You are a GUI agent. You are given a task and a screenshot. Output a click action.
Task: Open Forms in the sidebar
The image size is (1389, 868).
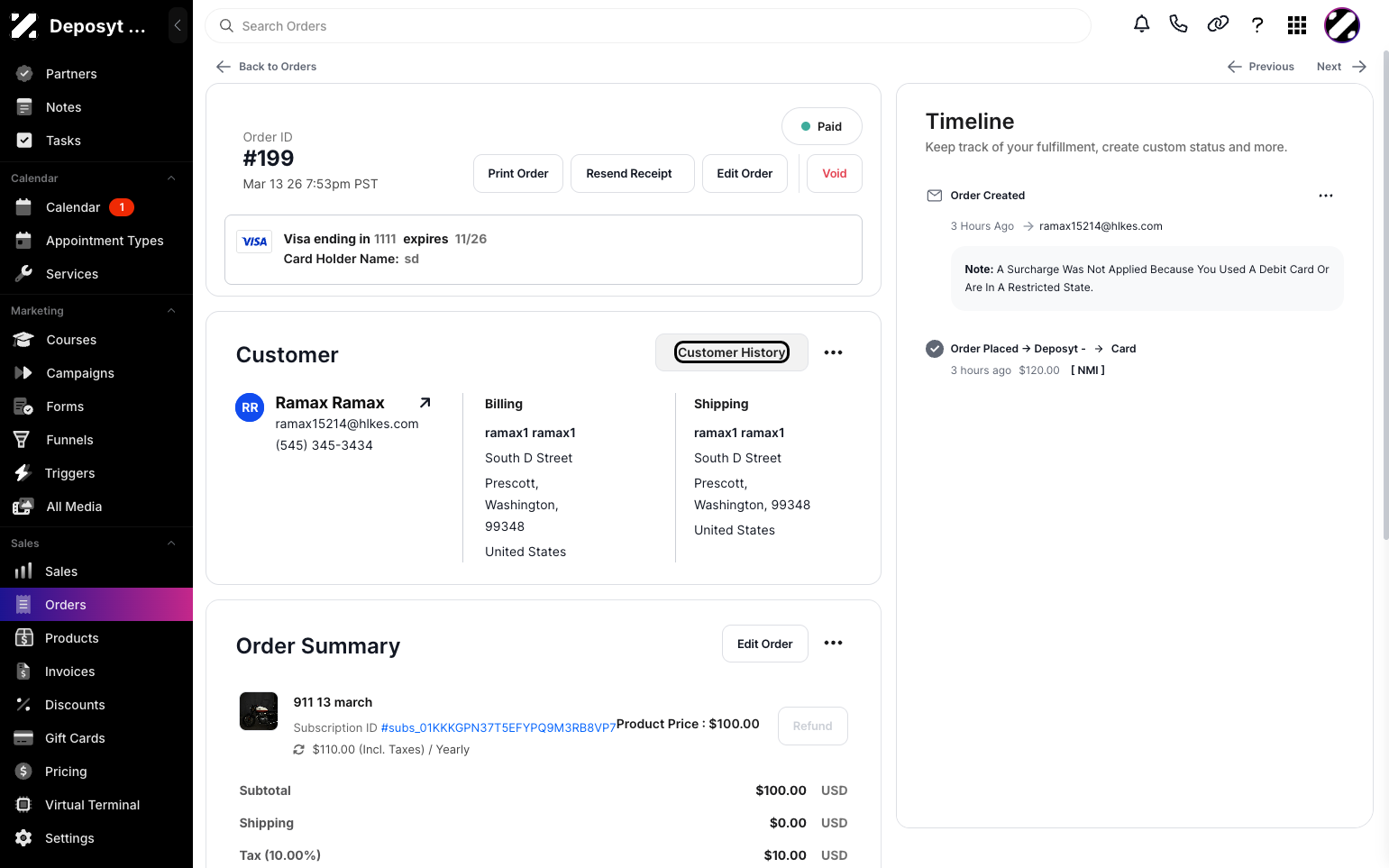(x=96, y=407)
